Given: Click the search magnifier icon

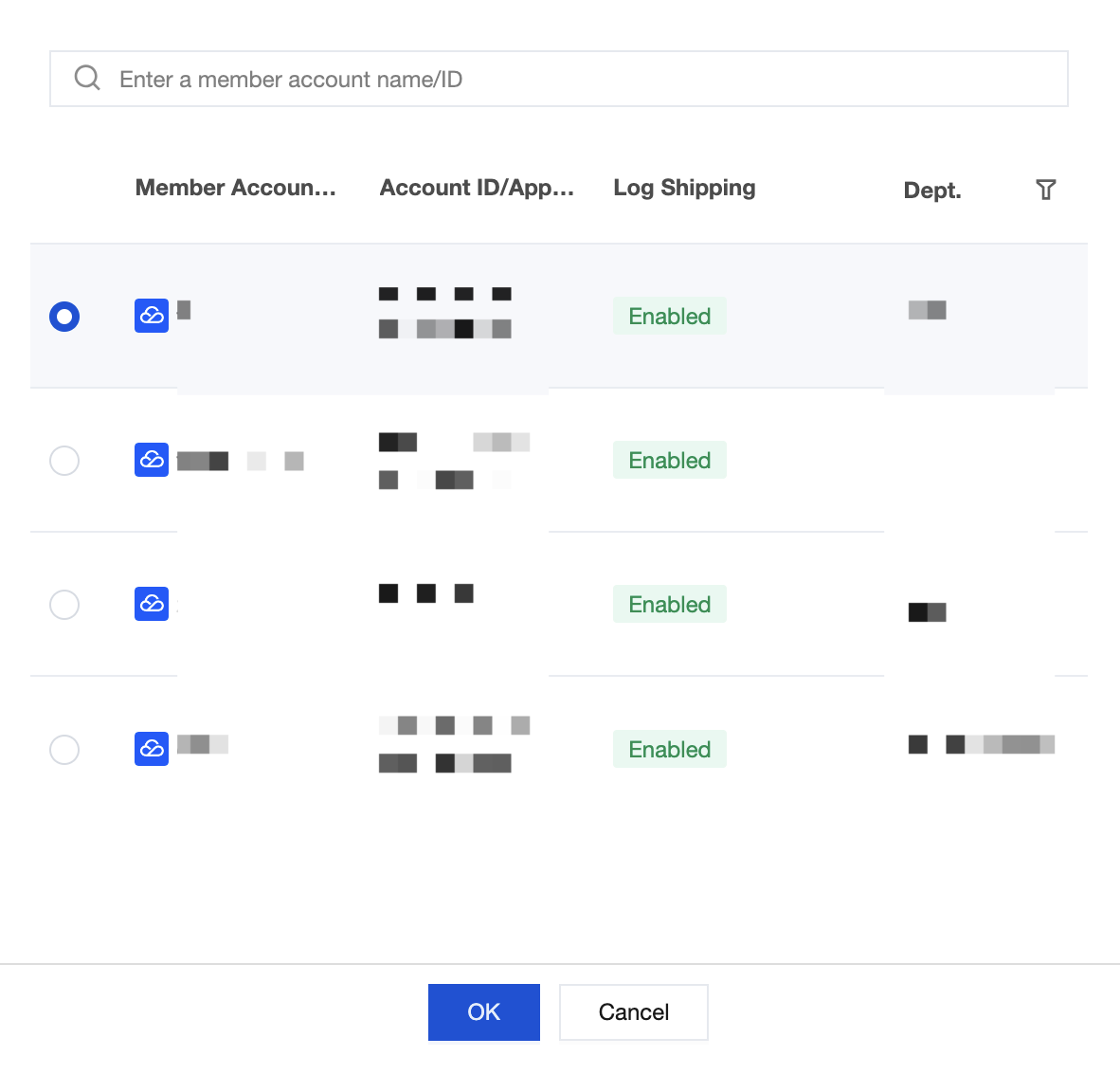Looking at the screenshot, I should pyautogui.click(x=87, y=78).
